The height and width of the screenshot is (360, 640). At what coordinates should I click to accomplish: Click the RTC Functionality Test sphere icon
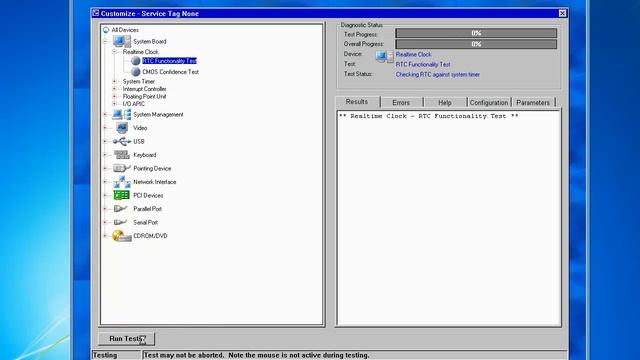click(136, 61)
